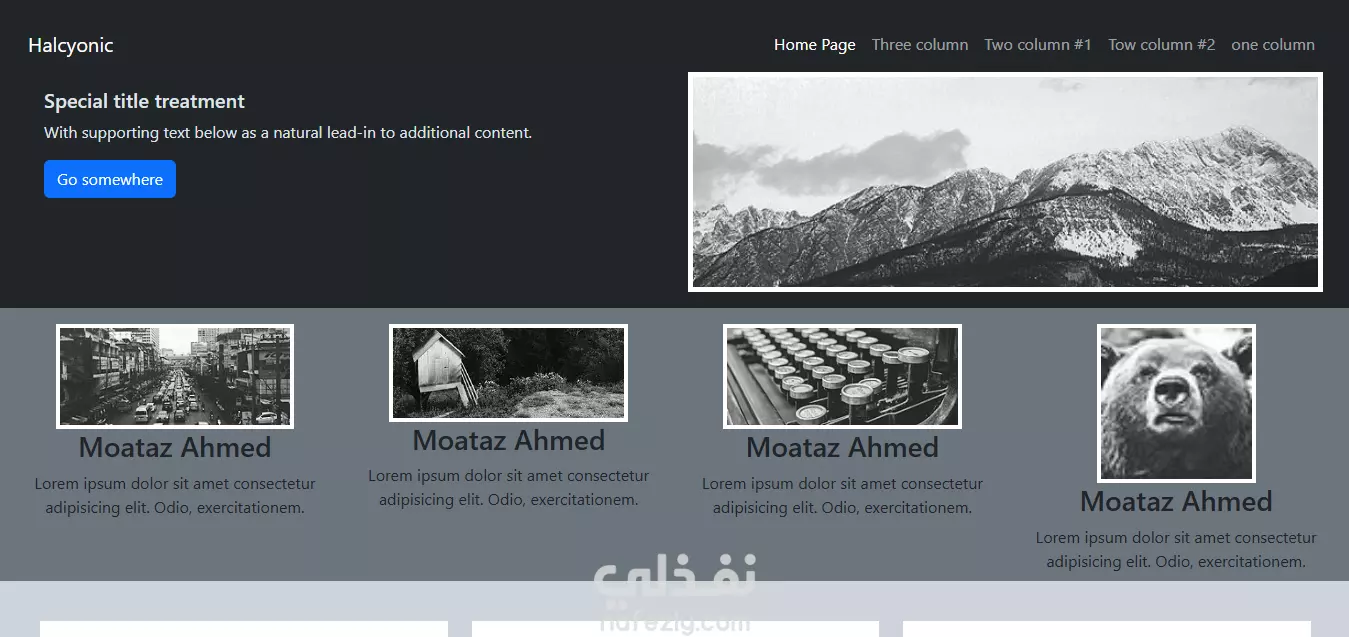
Task: Click the snowy mountain banner image
Action: pos(1005,182)
